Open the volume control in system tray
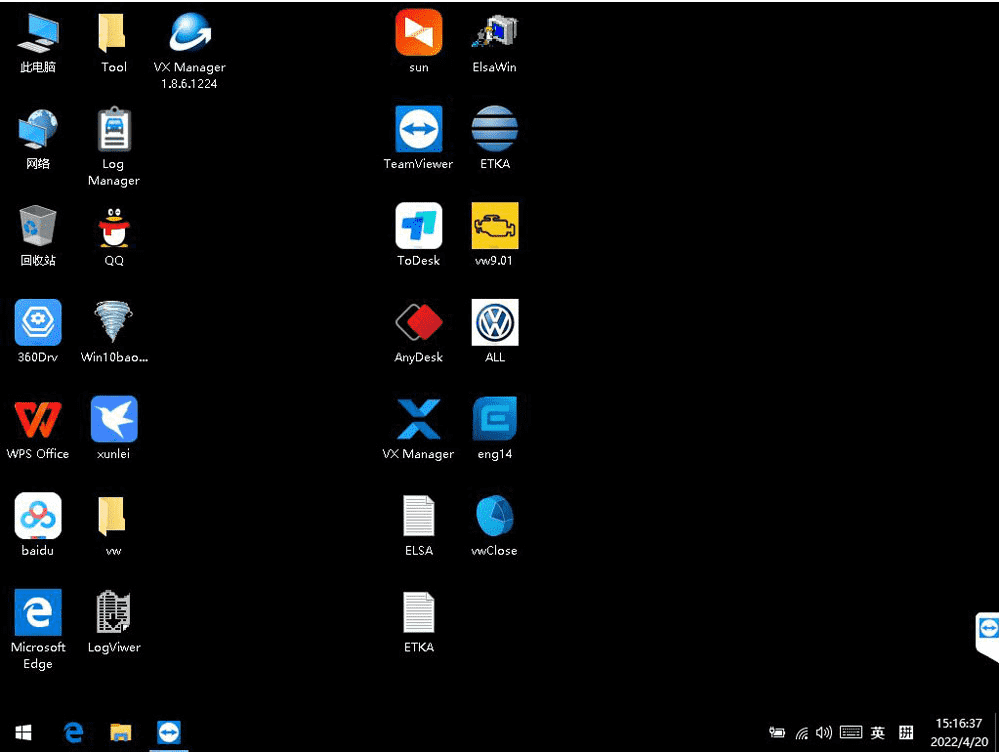Image resolution: width=999 pixels, height=752 pixels. point(824,733)
